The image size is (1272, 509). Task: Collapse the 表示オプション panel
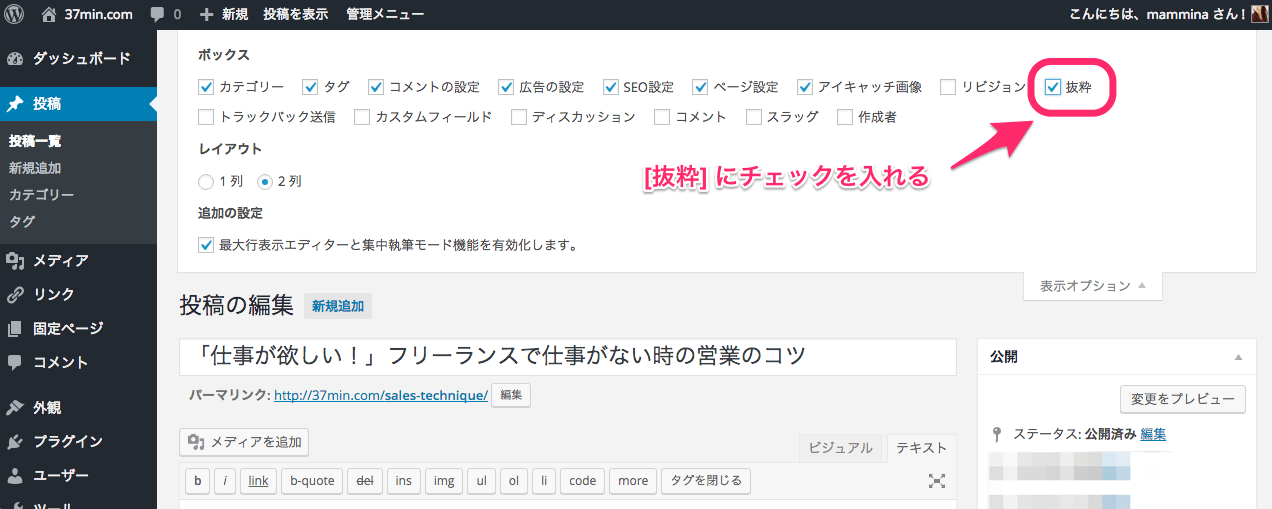pos(1093,286)
